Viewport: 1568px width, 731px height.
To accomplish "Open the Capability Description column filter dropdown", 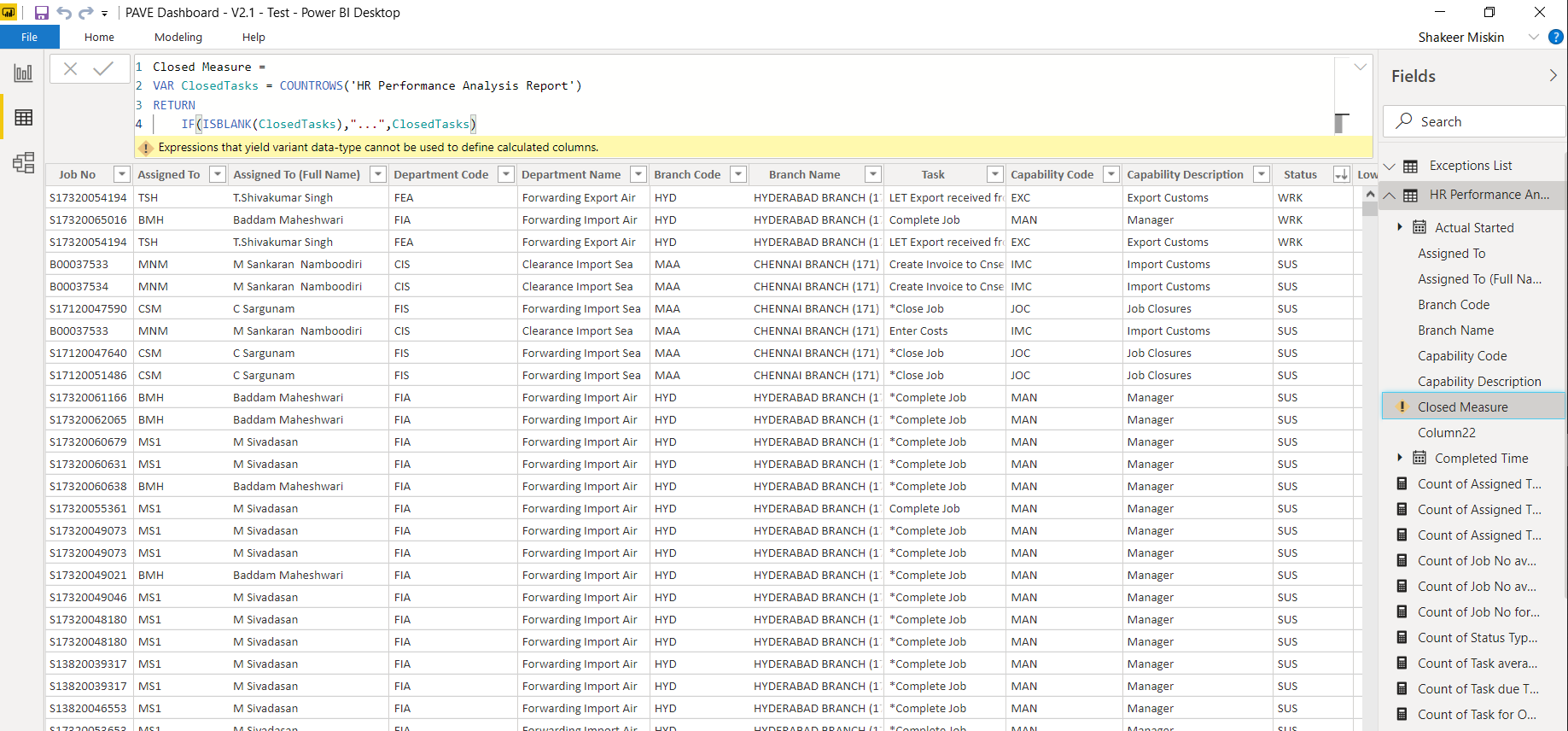I will 1262,174.
